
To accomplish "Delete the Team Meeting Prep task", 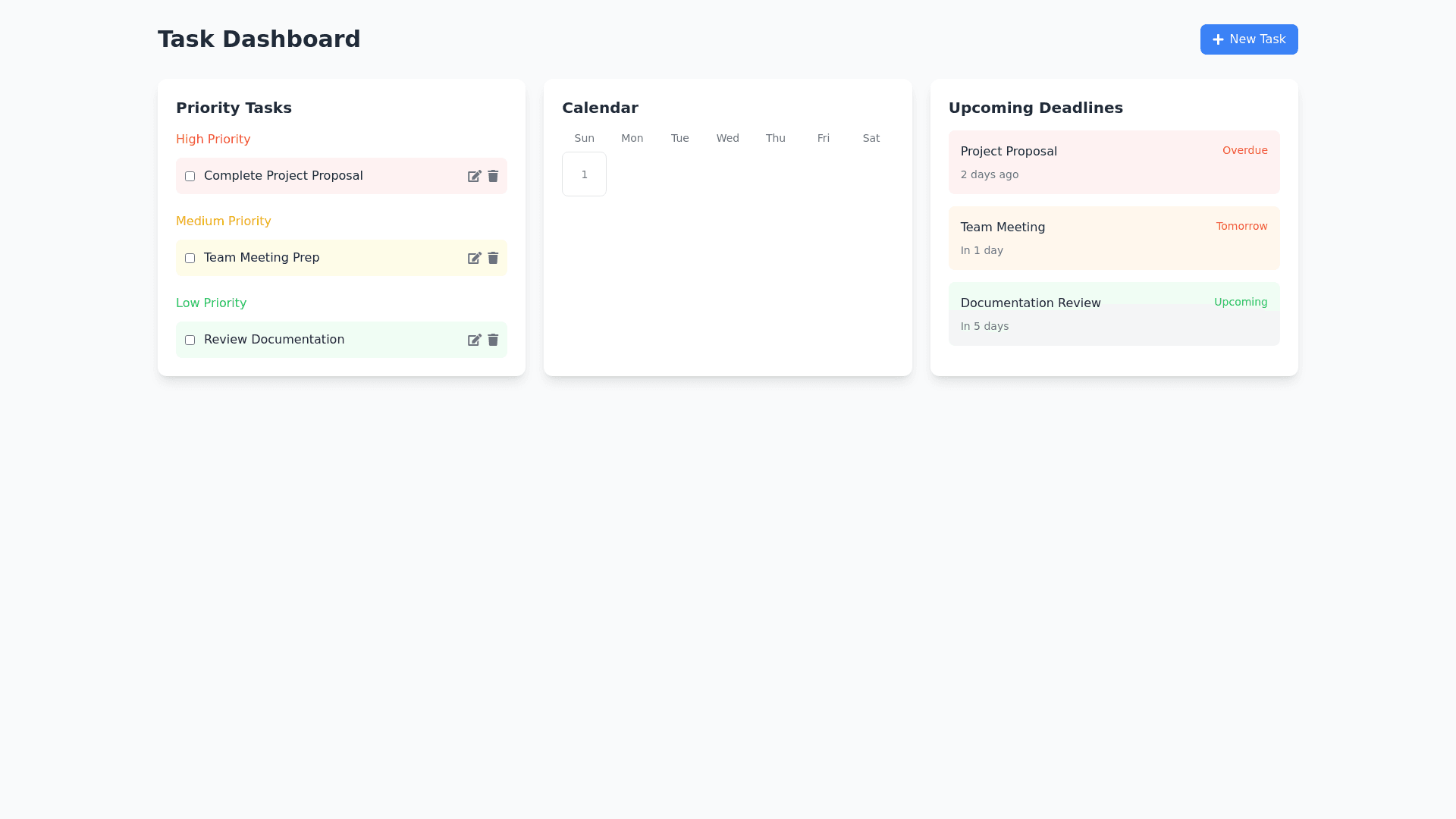I will (493, 258).
